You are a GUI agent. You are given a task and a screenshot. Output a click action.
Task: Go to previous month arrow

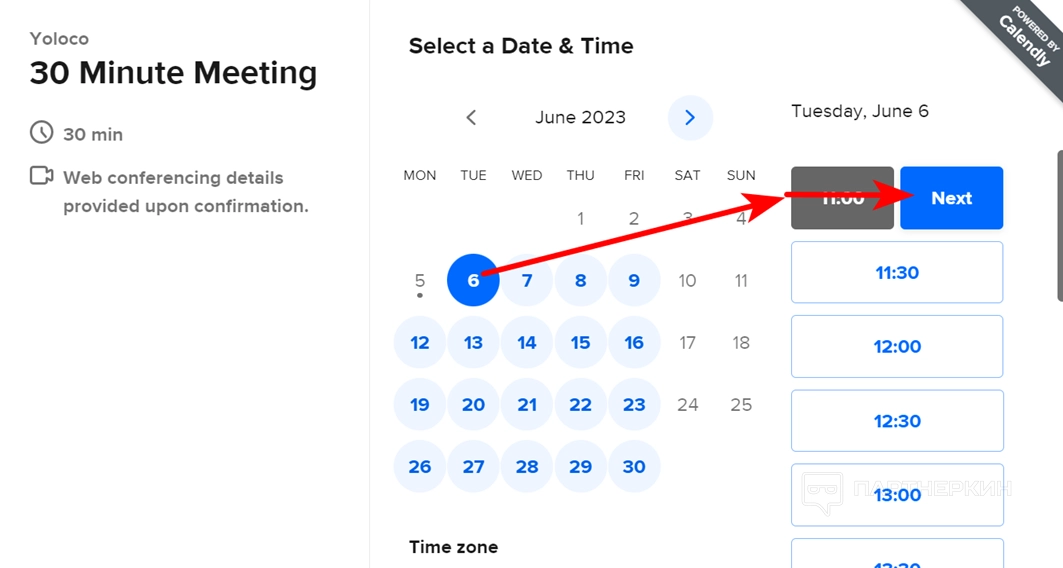tap(471, 118)
